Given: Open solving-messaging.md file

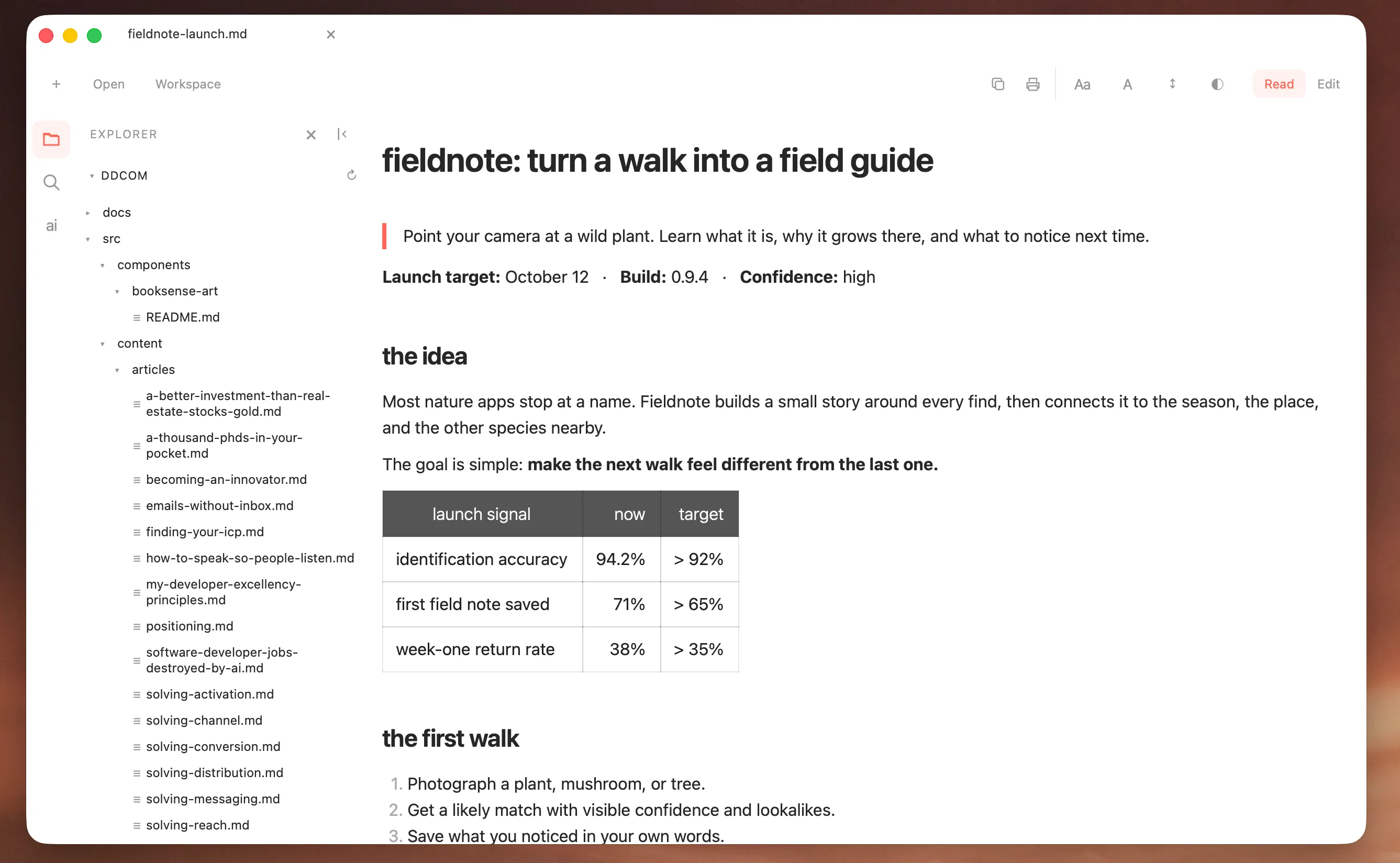Looking at the screenshot, I should click(213, 799).
